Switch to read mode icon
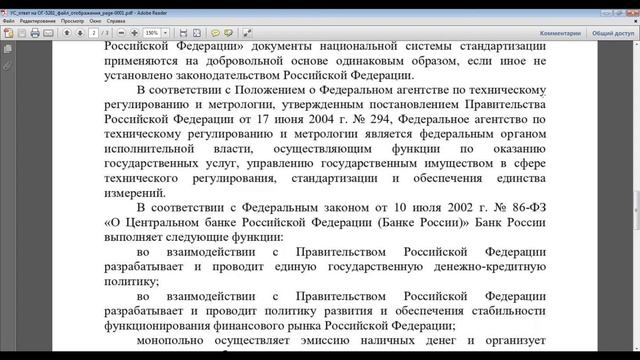 247,33
